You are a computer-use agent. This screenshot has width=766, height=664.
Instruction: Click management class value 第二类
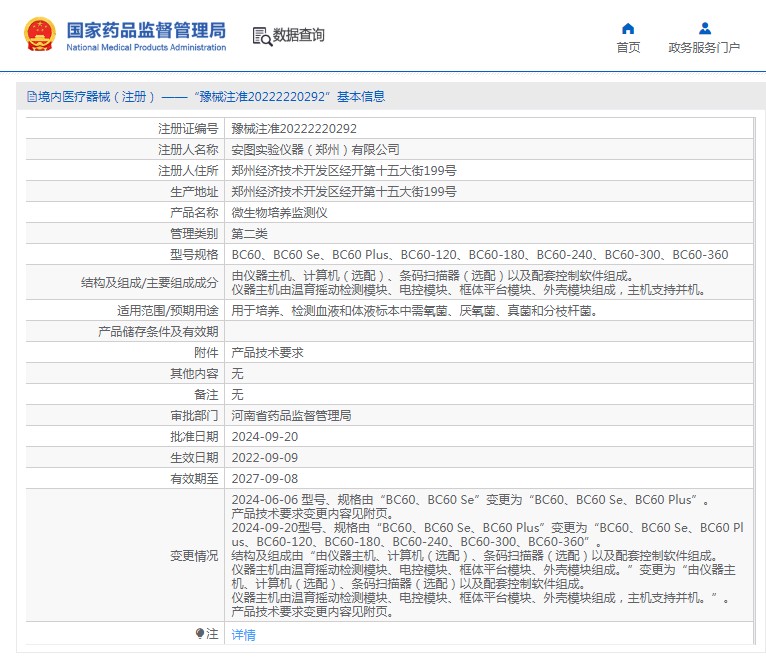tap(249, 234)
